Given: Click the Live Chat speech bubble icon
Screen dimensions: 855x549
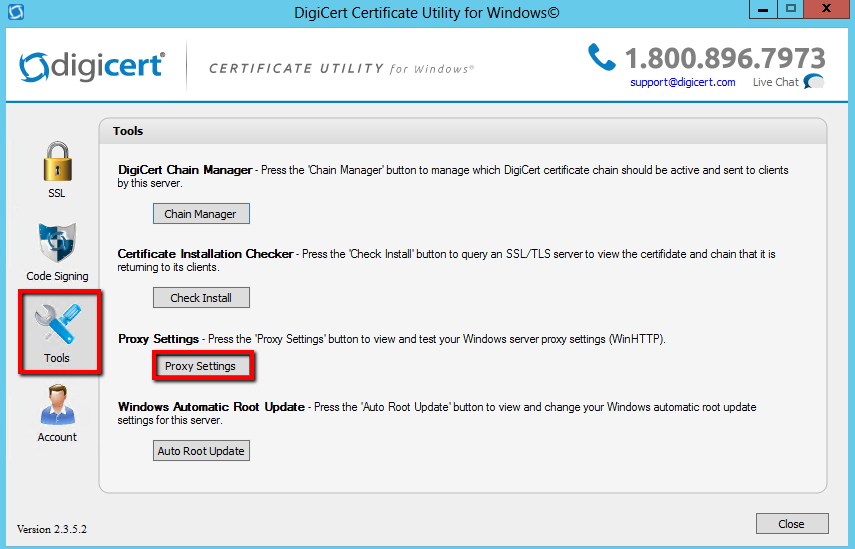Looking at the screenshot, I should point(814,82).
